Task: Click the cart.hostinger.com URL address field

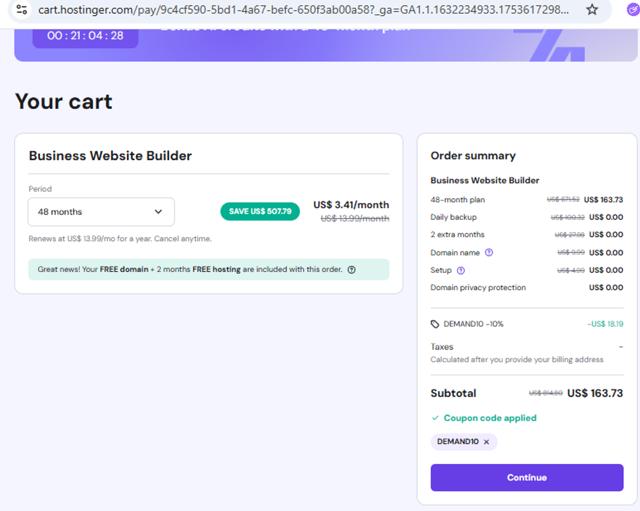Action: (303, 9)
